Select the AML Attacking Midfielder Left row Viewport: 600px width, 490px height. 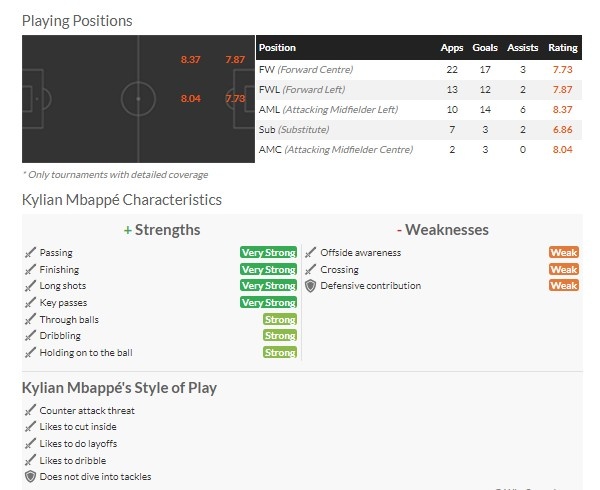[x=419, y=110]
